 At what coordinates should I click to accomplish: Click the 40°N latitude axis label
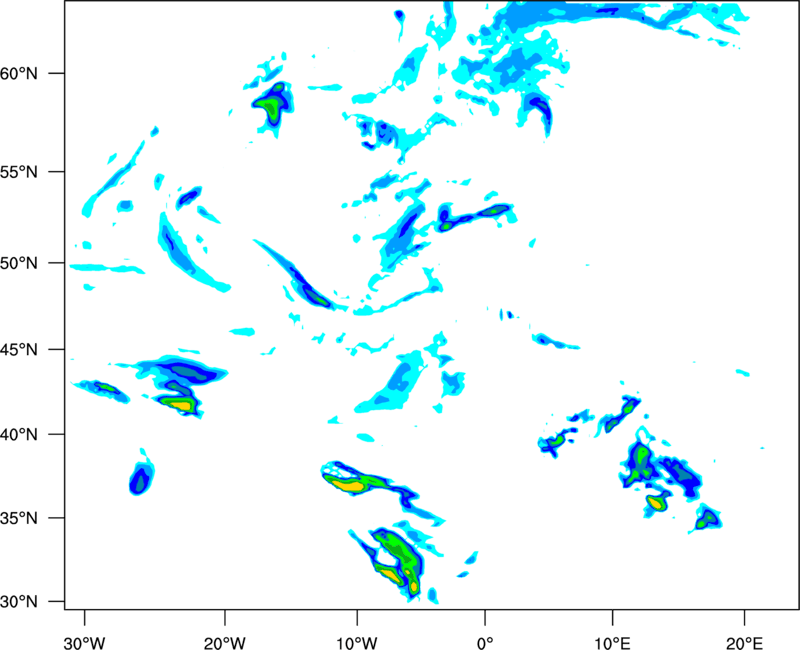coord(19,435)
